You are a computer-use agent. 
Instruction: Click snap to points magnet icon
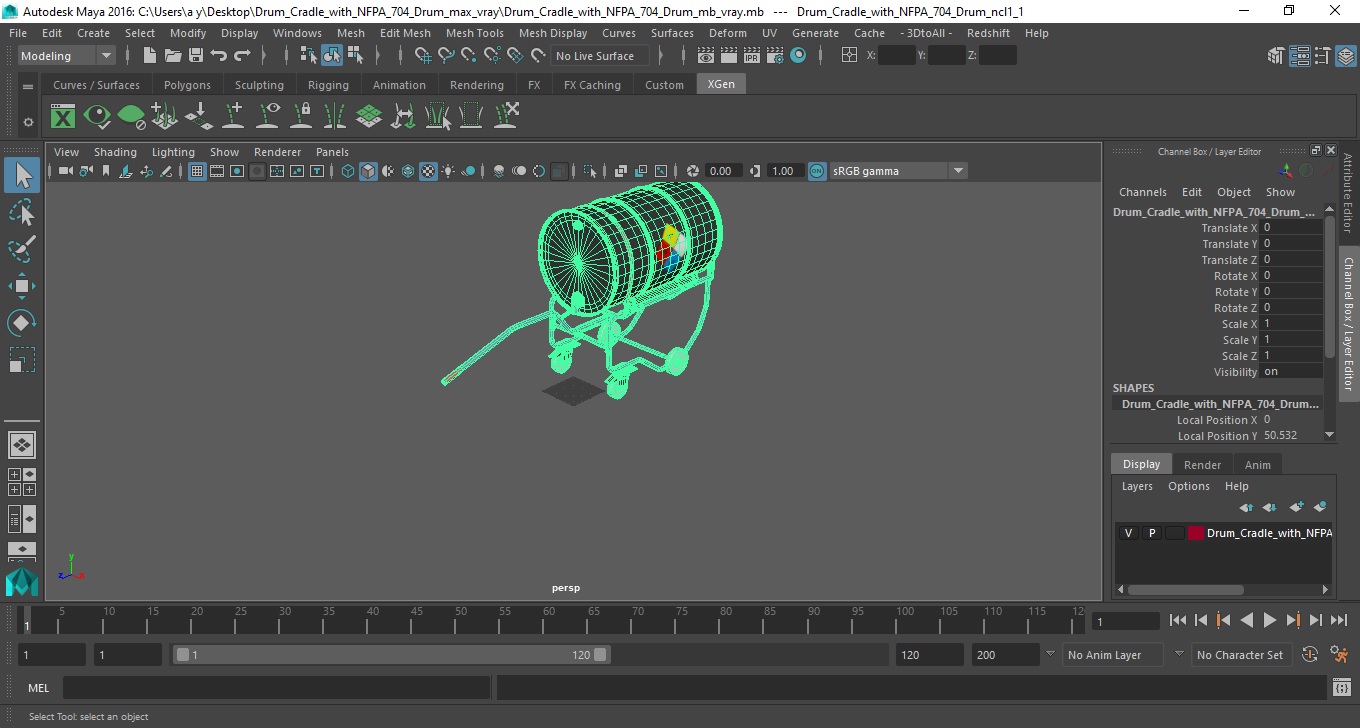(x=469, y=56)
